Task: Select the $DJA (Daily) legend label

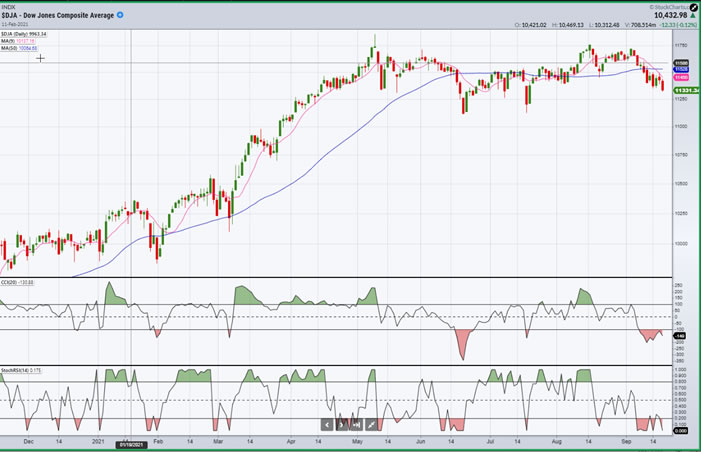Action: pos(25,32)
